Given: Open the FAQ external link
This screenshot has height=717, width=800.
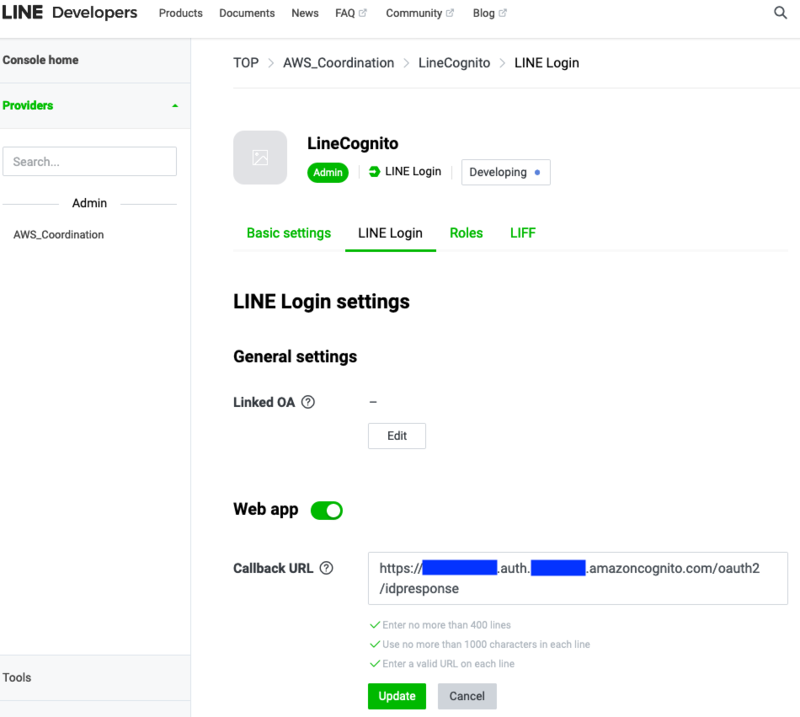Looking at the screenshot, I should tap(351, 13).
